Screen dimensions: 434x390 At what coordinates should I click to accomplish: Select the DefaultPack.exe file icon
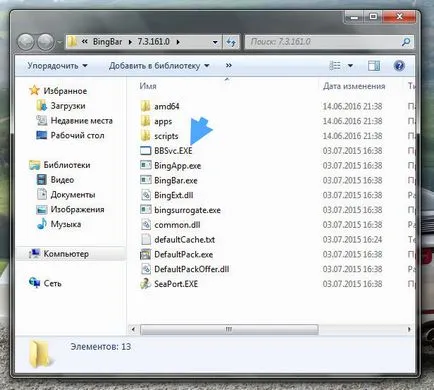pyautogui.click(x=145, y=254)
